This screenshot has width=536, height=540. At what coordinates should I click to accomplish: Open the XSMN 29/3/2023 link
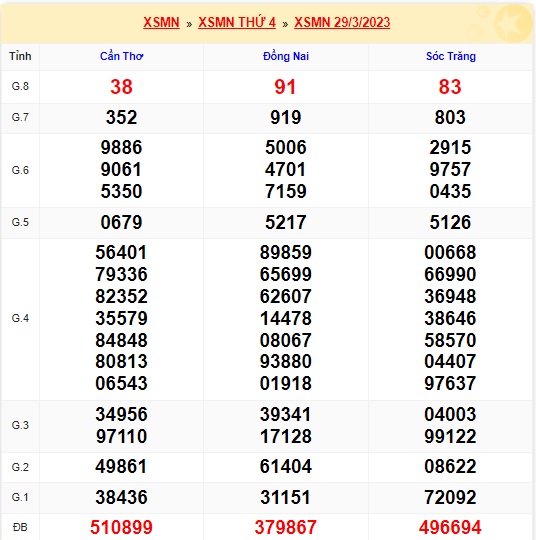[x=342, y=22]
